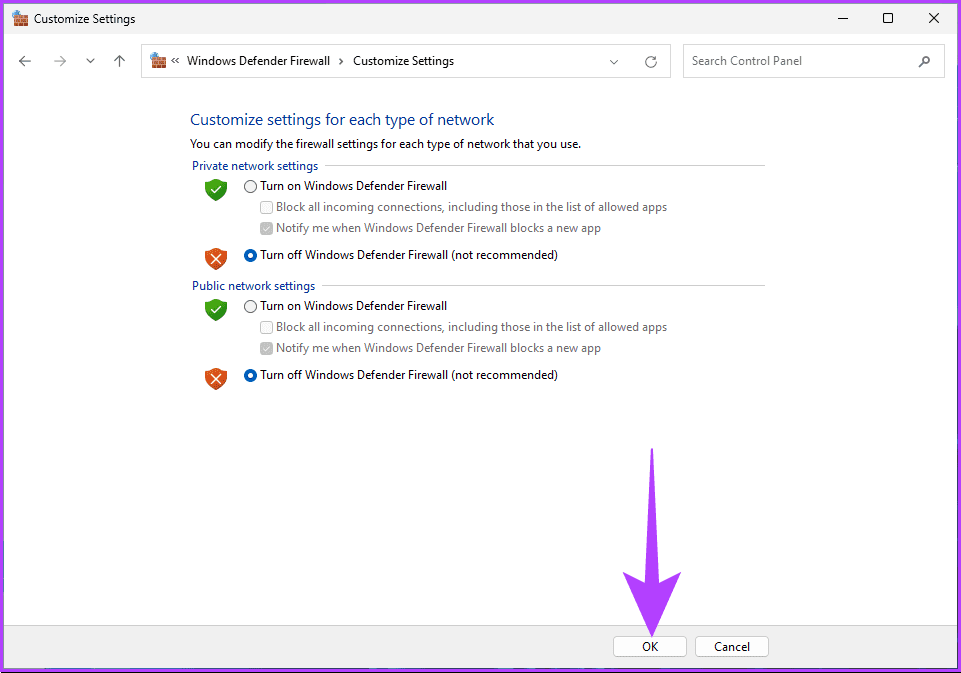Image resolution: width=961 pixels, height=673 pixels.
Task: Click green shield icon under Private network
Action: point(216,189)
